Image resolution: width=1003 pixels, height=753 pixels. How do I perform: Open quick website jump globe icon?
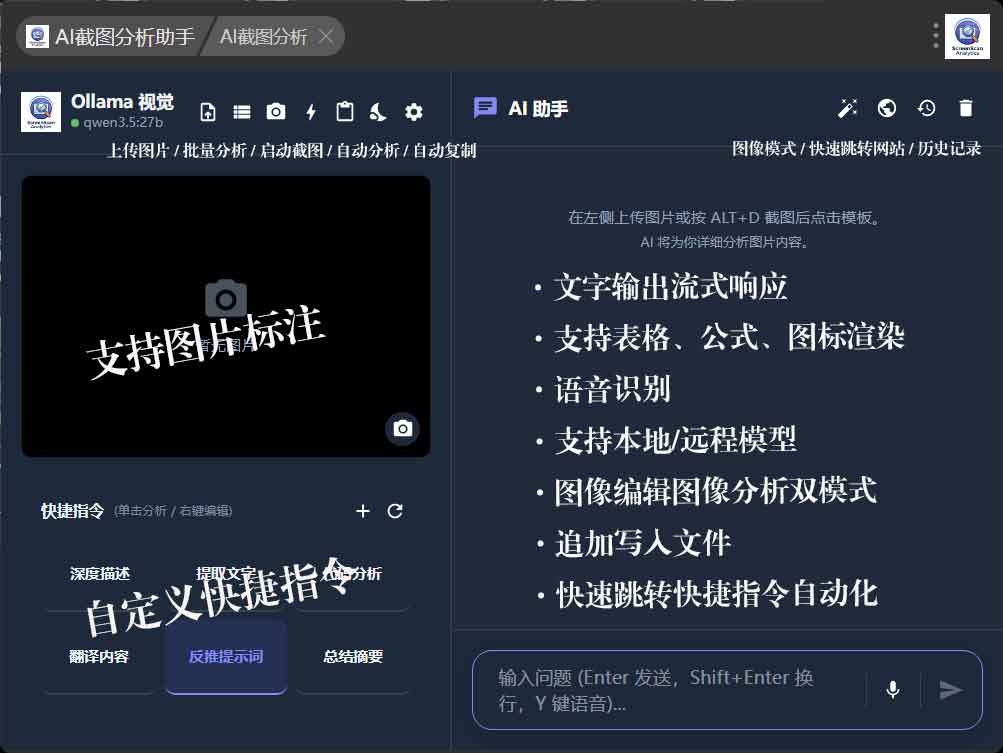pyautogui.click(x=886, y=108)
